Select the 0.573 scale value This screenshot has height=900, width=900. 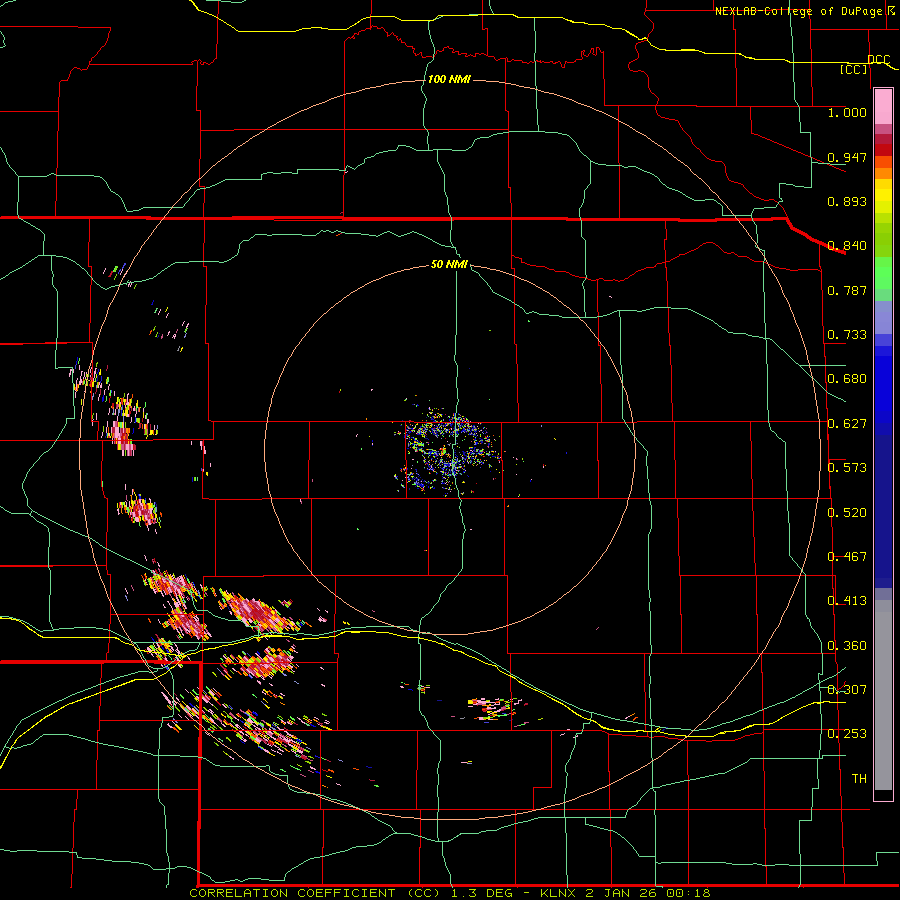pyautogui.click(x=847, y=468)
